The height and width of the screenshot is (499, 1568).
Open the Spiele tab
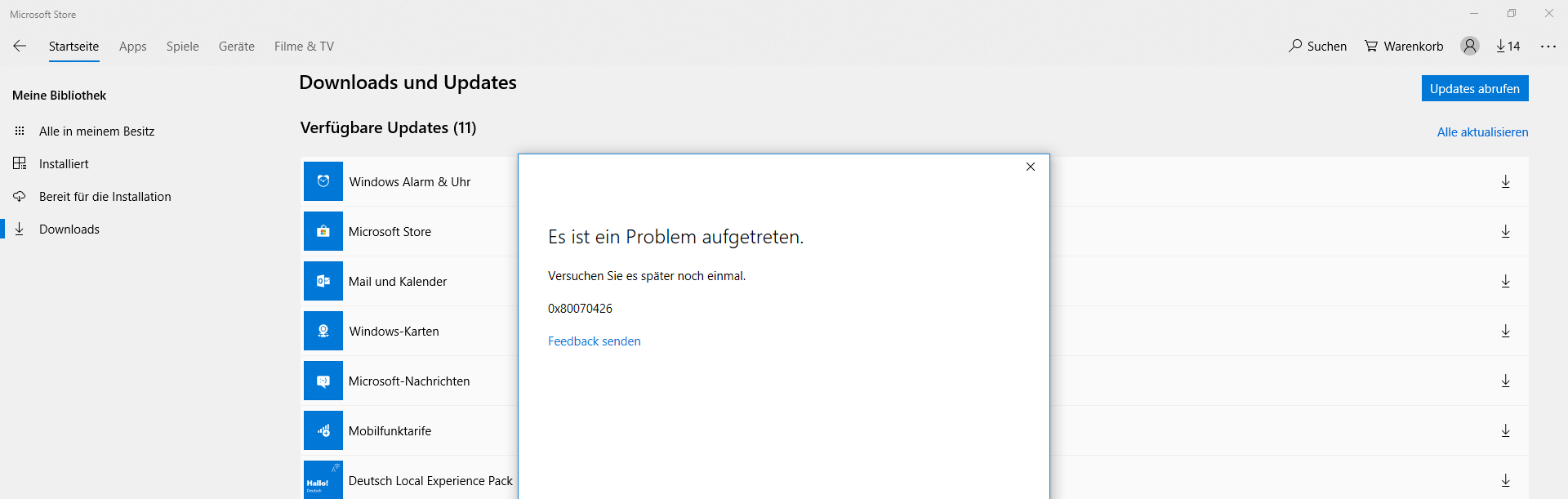pos(183,47)
